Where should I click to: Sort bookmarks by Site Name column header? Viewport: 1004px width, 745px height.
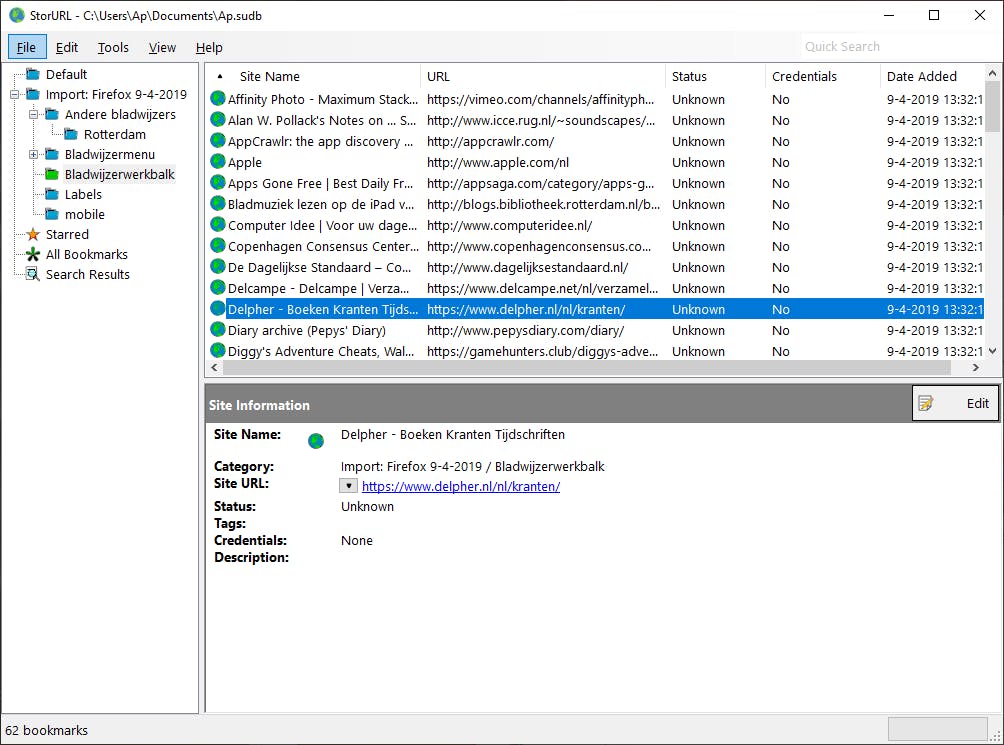pyautogui.click(x=270, y=76)
